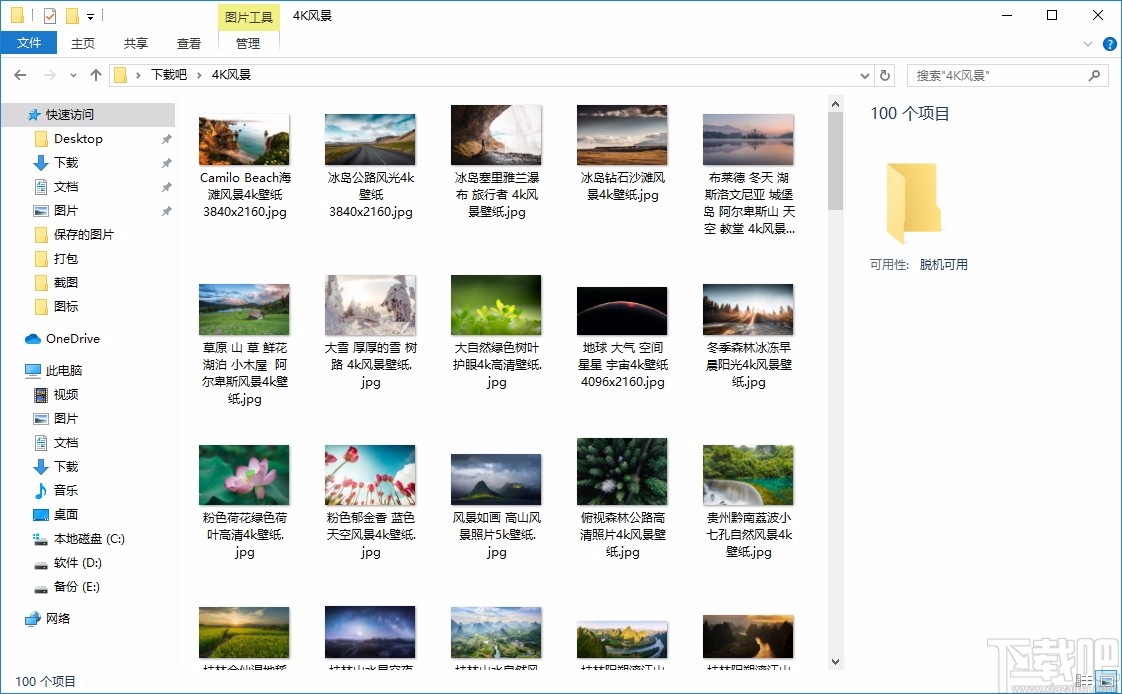The height and width of the screenshot is (694, 1122).
Task: Open the 图标 folder
Action: coord(66,306)
